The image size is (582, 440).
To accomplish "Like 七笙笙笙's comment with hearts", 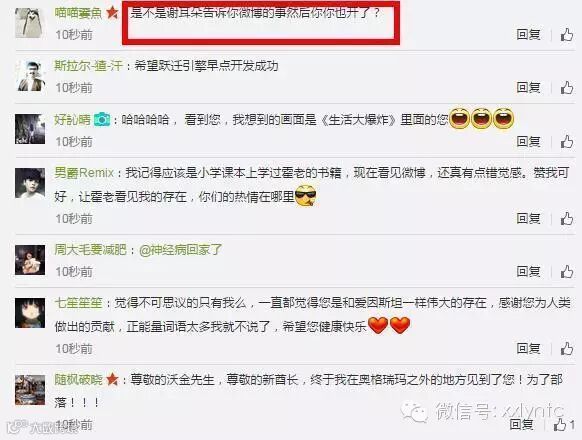I will click(566, 349).
